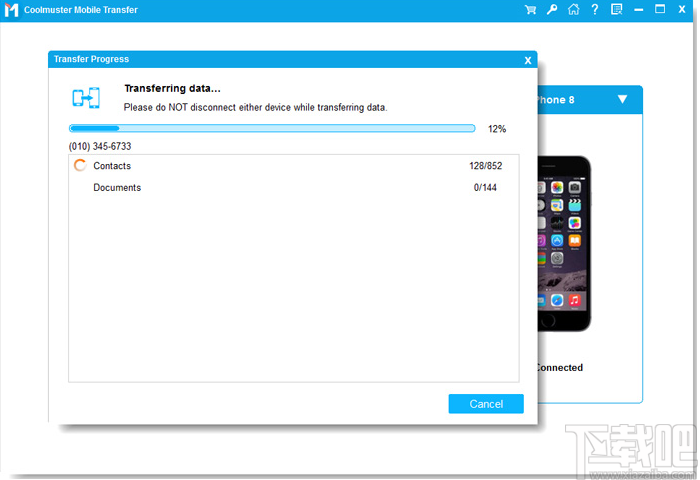
Task: Click the iPhone device image
Action: (x=564, y=244)
